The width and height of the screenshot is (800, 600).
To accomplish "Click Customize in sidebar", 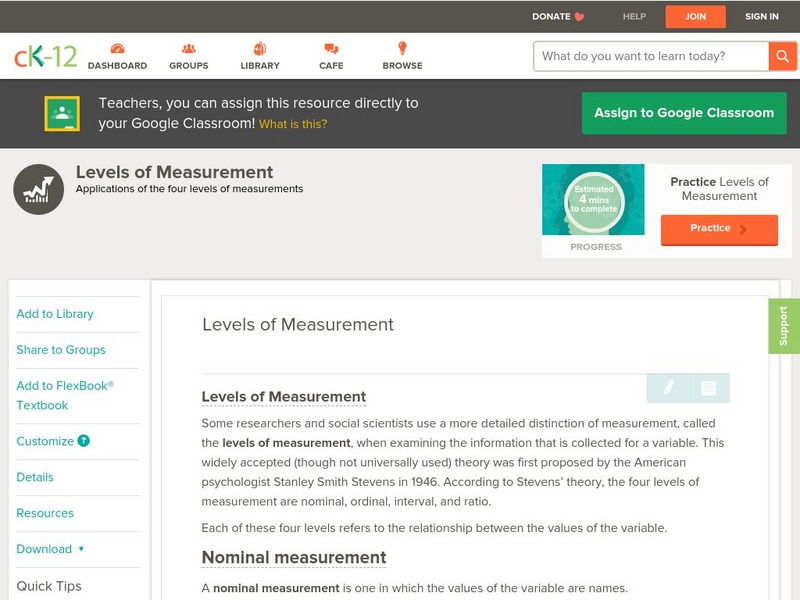I will pyautogui.click(x=45, y=441).
